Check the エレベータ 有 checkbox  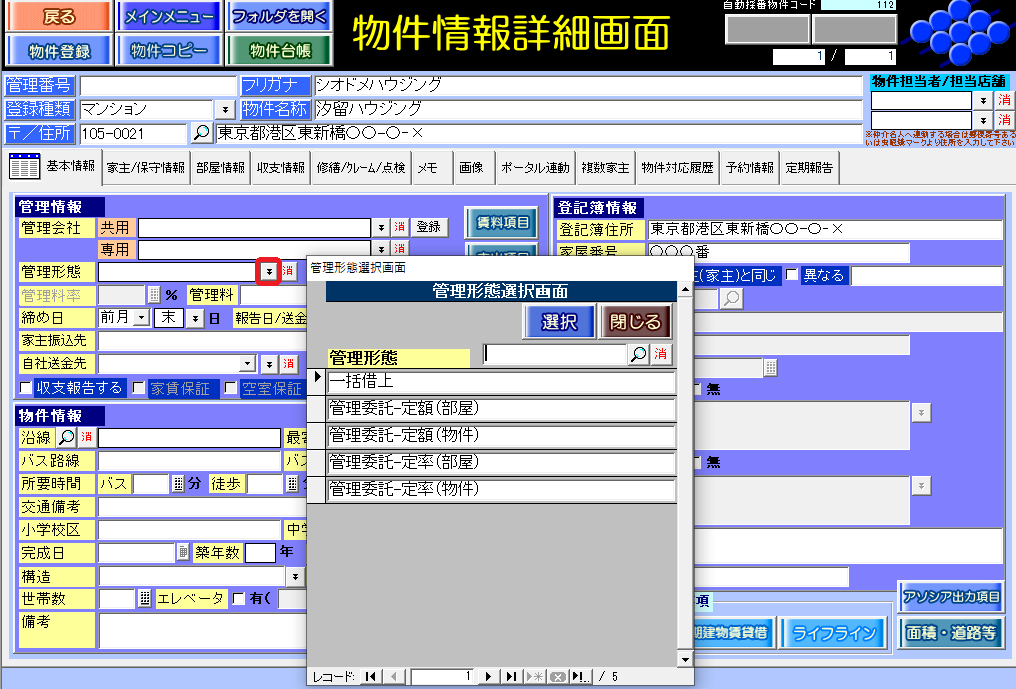[x=238, y=598]
